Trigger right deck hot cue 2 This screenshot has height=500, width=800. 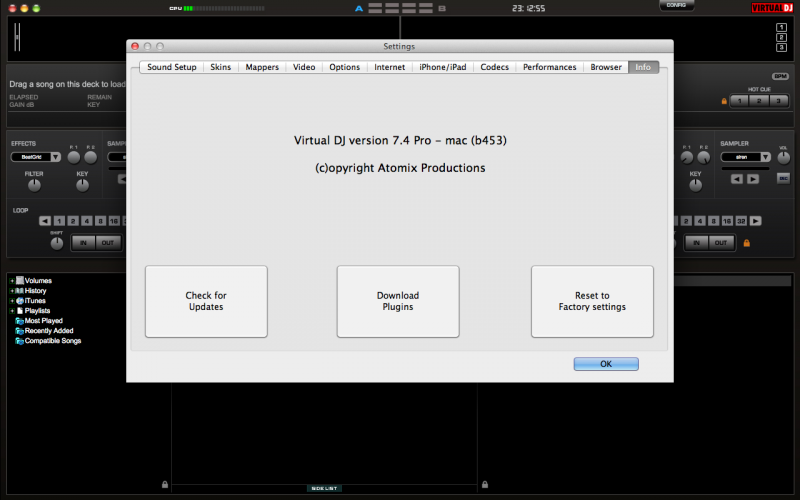(x=759, y=101)
